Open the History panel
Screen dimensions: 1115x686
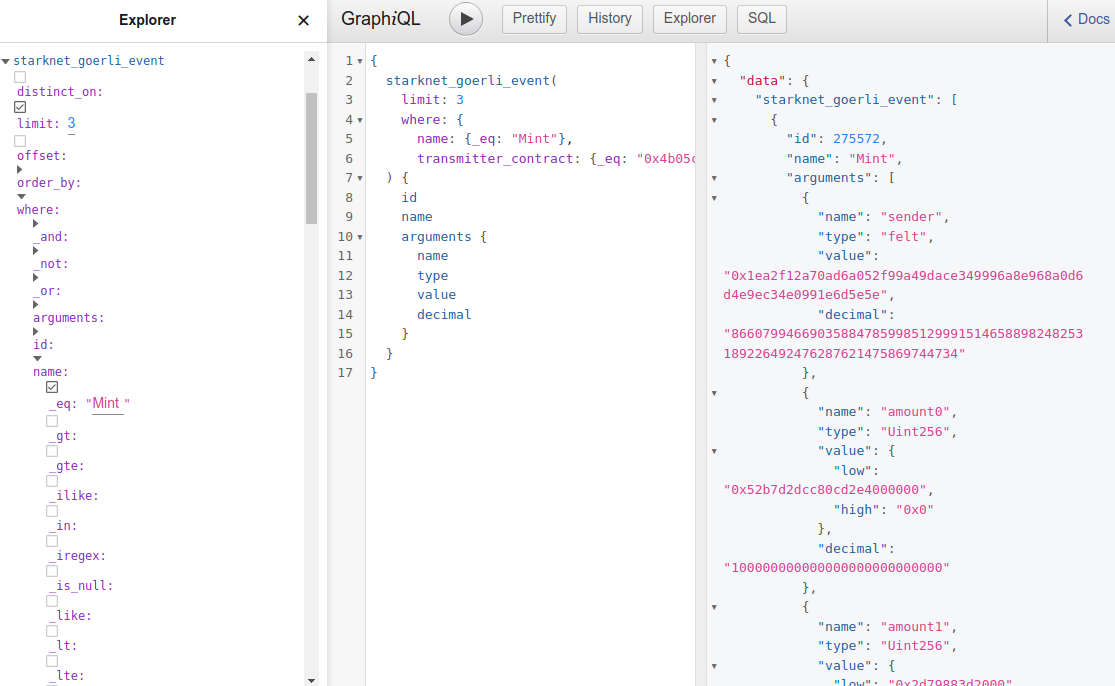(609, 19)
